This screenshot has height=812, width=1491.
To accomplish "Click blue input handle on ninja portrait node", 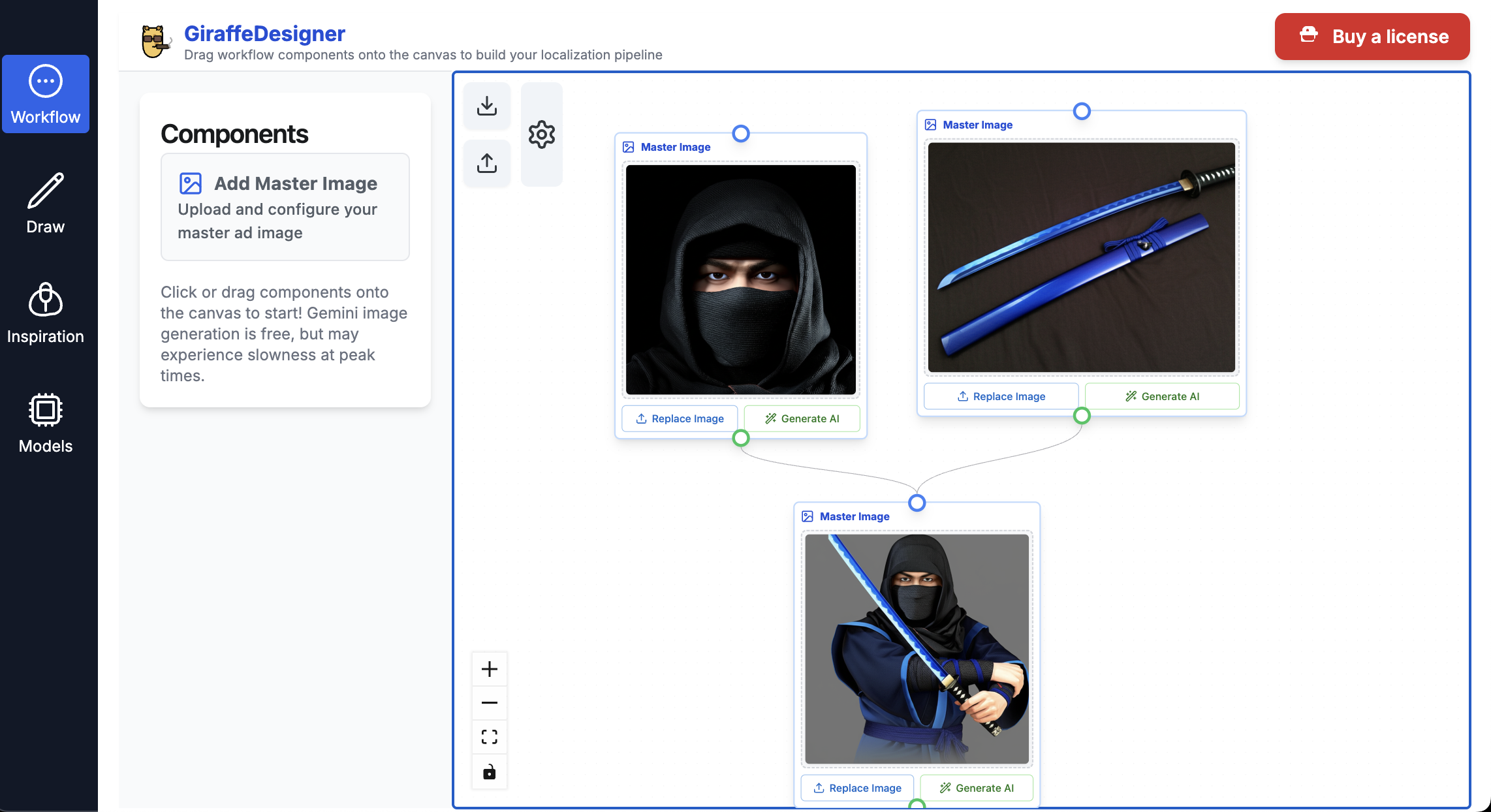I will (741, 134).
